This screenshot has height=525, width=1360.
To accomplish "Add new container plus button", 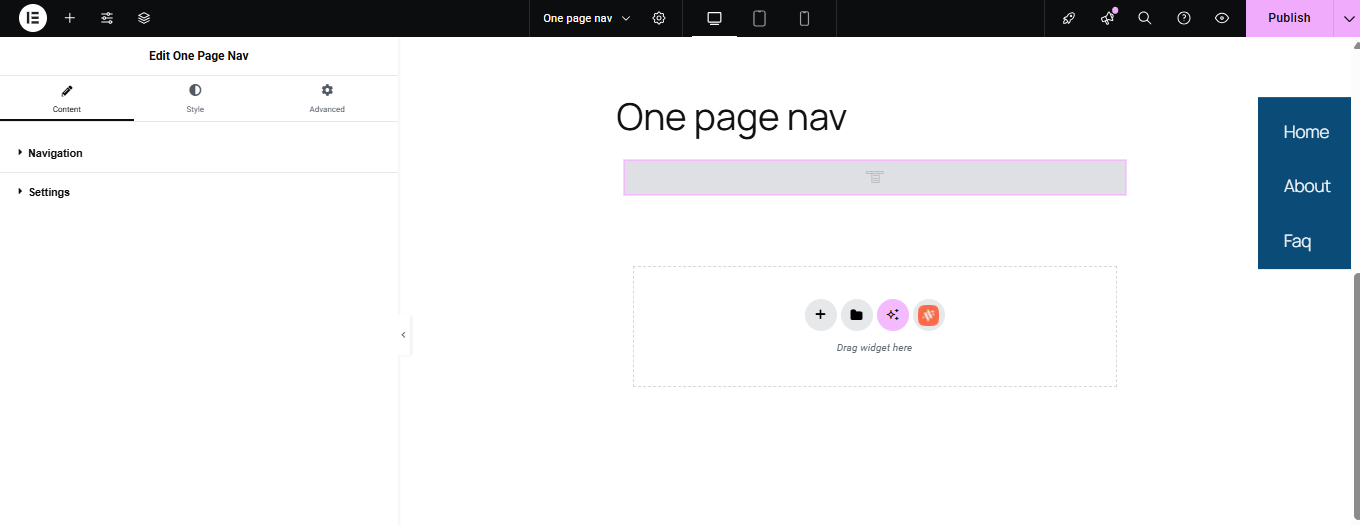I will [x=820, y=315].
